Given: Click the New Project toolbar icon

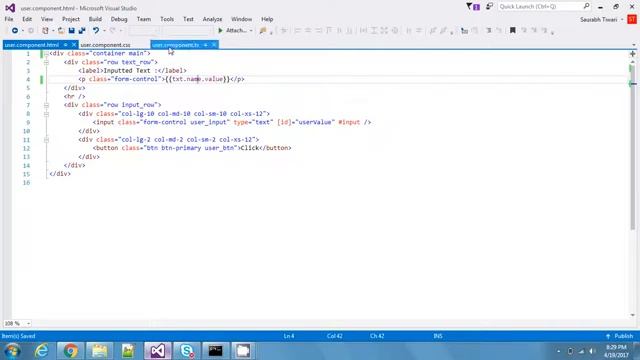Looking at the screenshot, I should click(x=45, y=31).
